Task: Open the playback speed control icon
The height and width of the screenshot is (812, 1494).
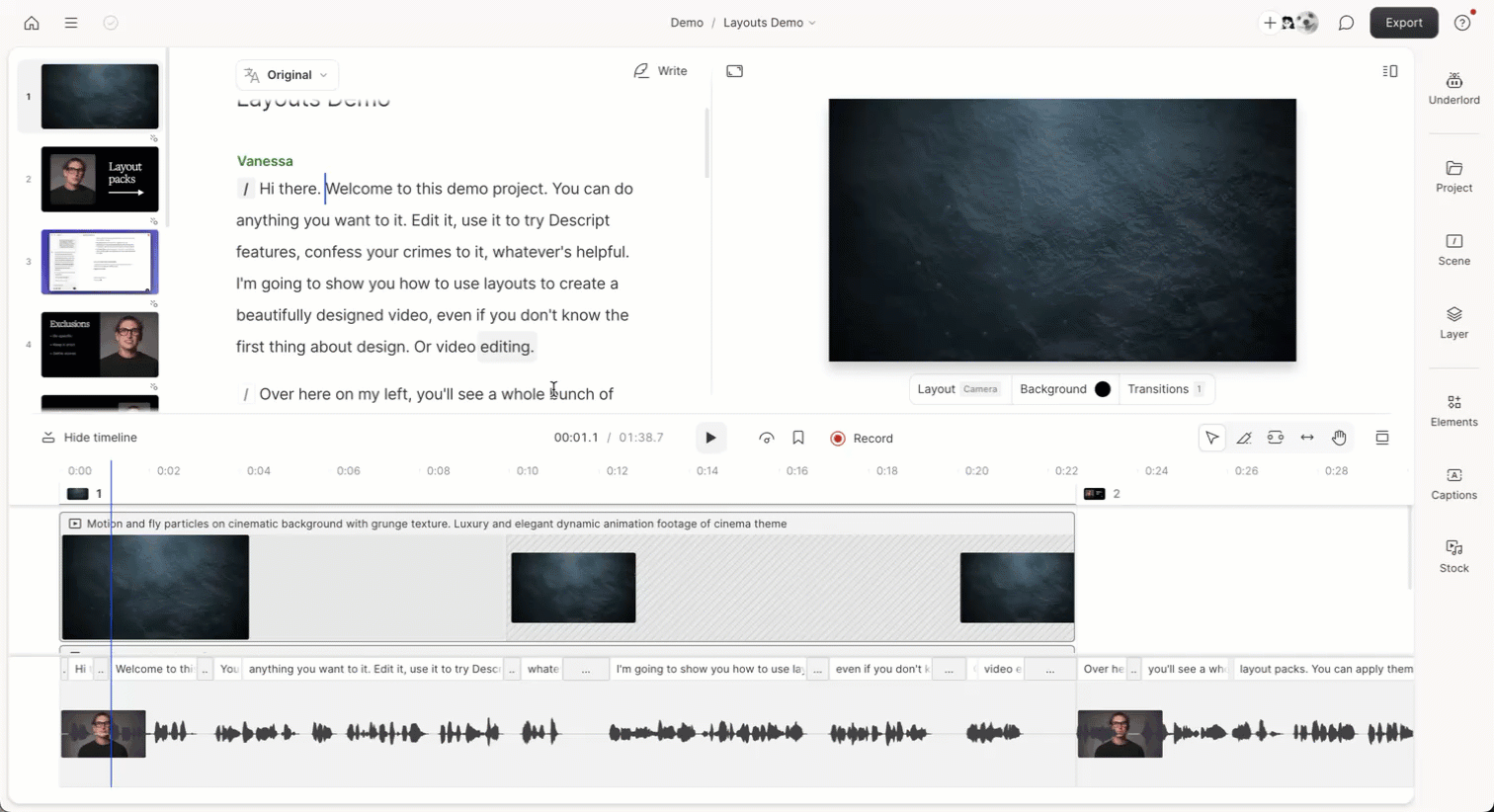Action: 766,438
